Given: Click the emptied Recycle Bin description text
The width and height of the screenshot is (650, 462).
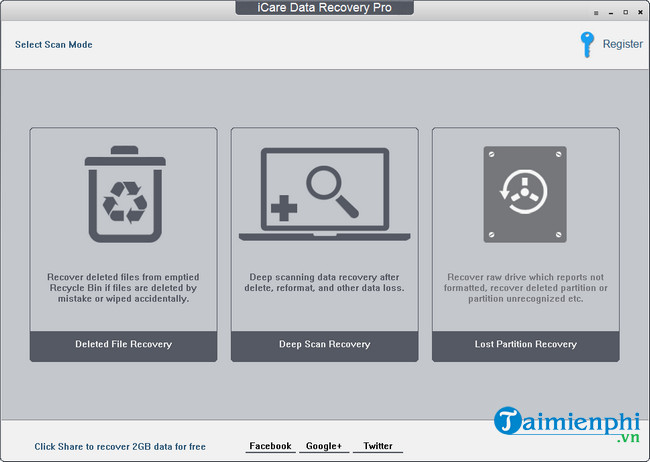Looking at the screenshot, I should pyautogui.click(x=123, y=287).
